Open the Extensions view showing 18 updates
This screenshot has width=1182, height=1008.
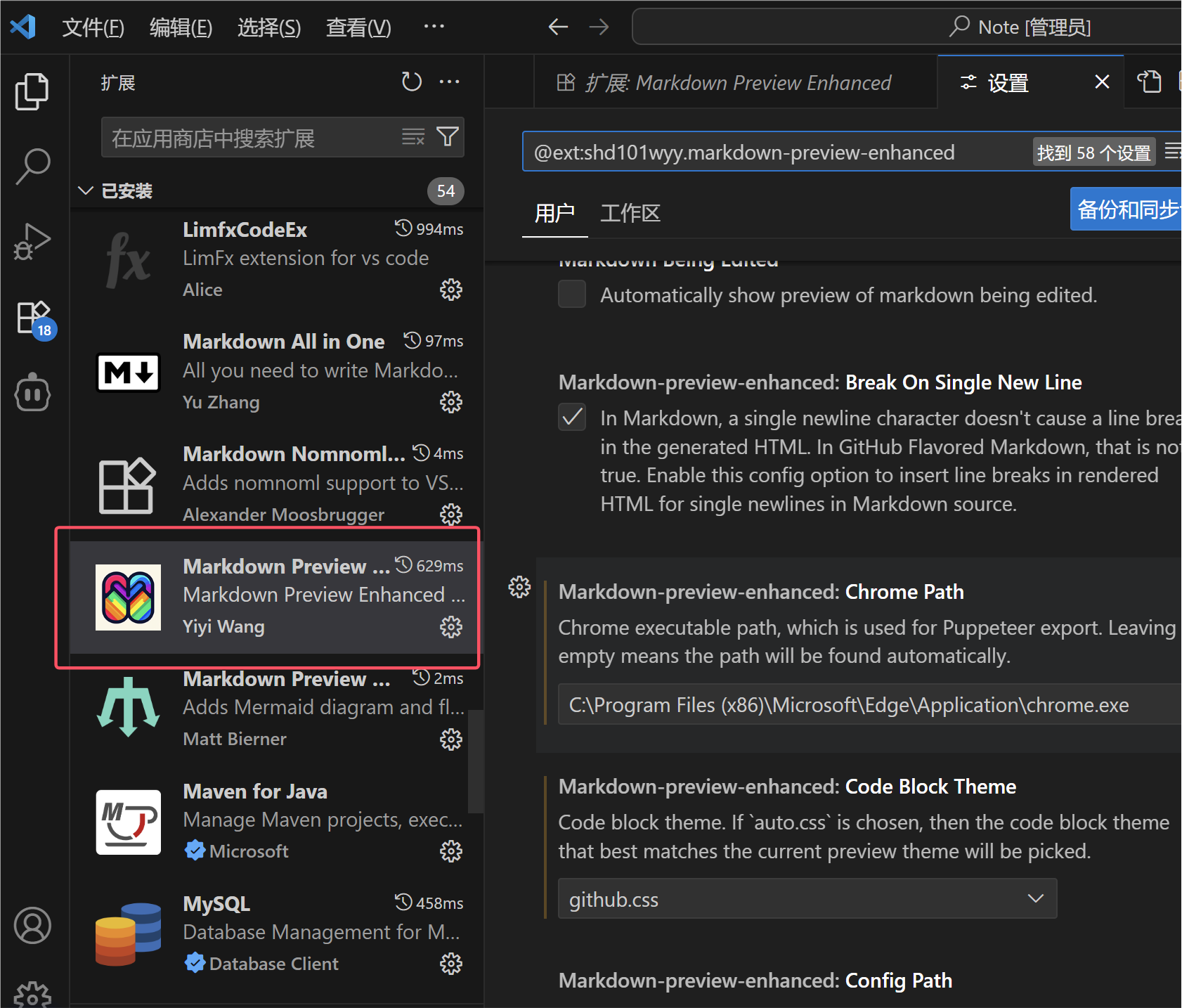pos(32,318)
